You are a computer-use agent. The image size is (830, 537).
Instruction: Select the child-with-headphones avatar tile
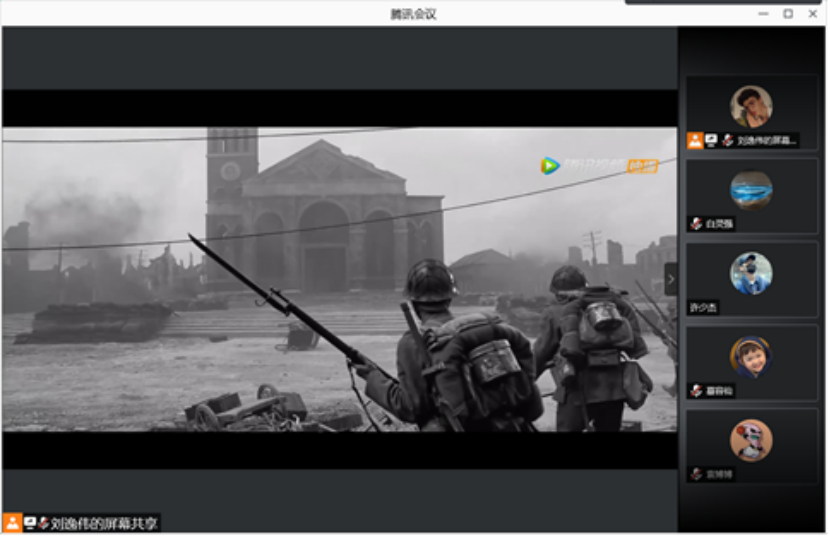(750, 356)
